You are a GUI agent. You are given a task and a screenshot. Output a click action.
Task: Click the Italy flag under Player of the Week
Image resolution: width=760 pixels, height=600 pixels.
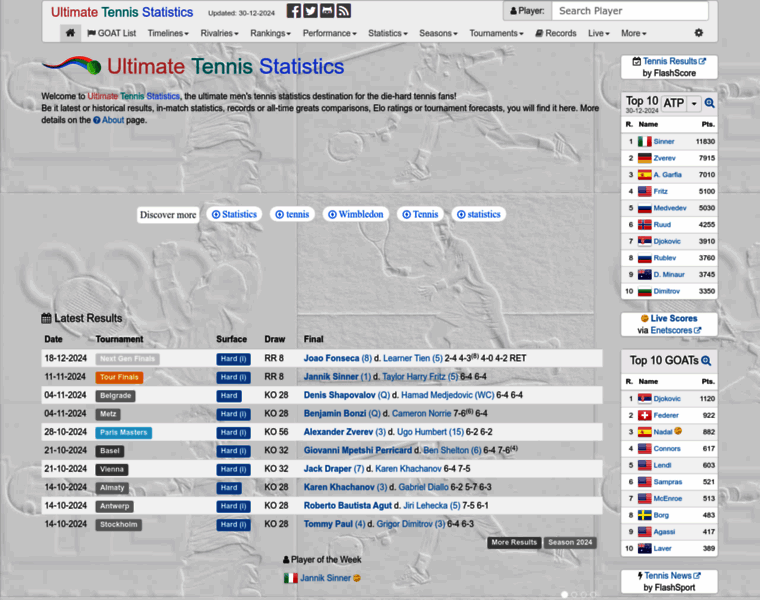pyautogui.click(x=290, y=578)
